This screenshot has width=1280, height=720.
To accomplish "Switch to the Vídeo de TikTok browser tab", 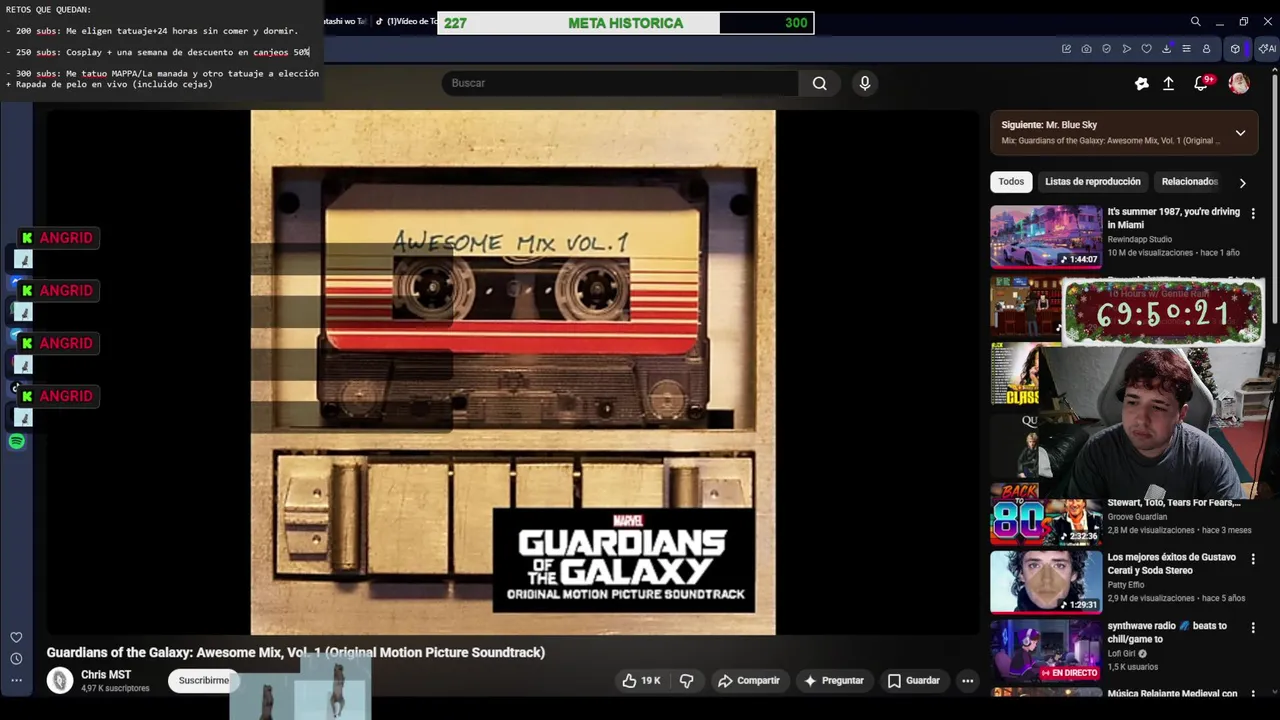I will pos(404,21).
